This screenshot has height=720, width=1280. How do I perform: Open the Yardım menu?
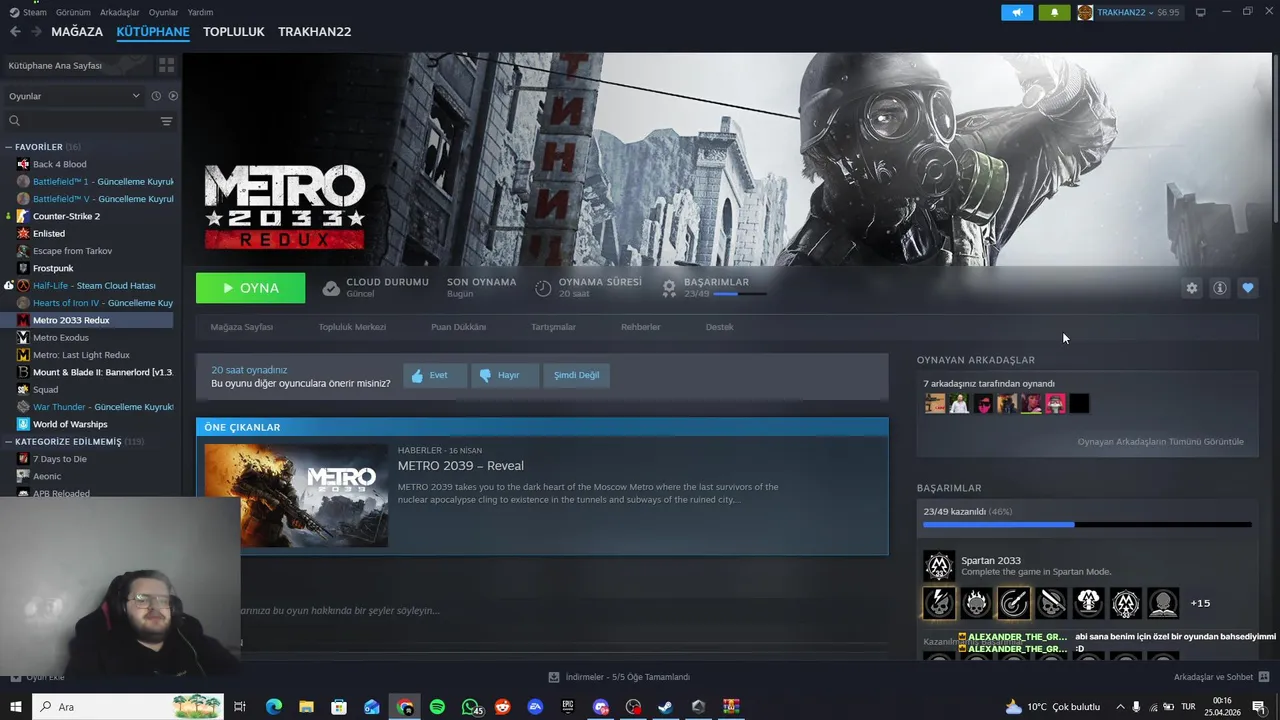point(200,12)
